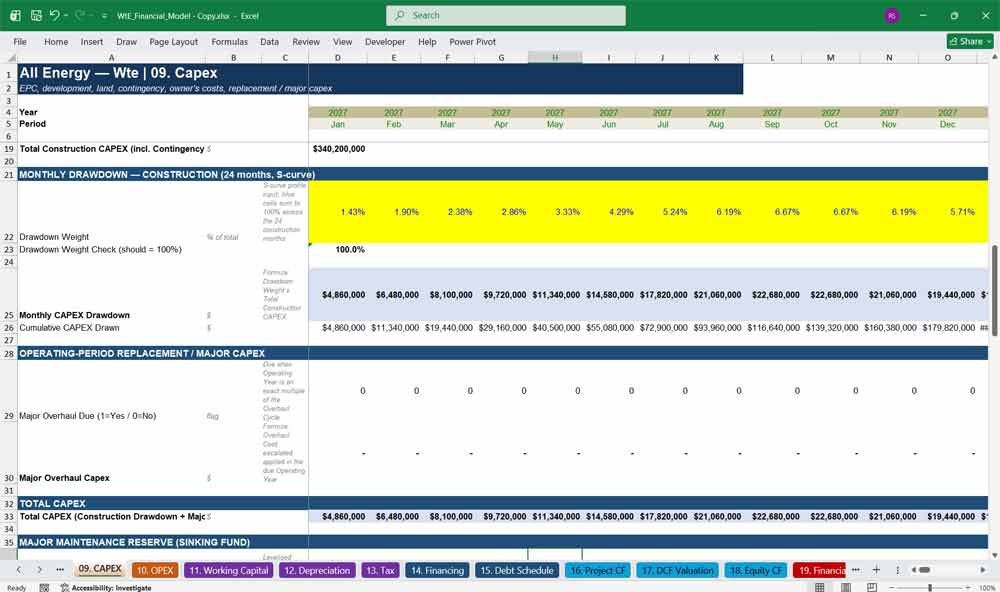Click the AutoSave icon in the title bar
The image size is (1000, 592).
(15, 15)
